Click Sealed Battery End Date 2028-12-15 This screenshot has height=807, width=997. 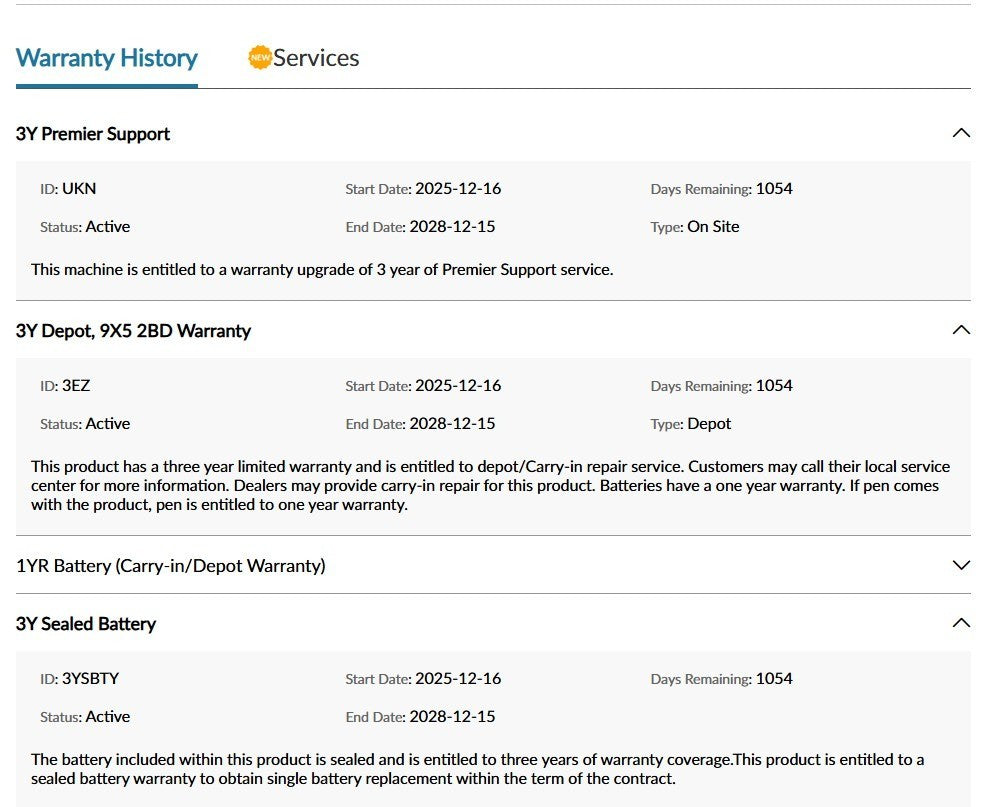point(452,717)
